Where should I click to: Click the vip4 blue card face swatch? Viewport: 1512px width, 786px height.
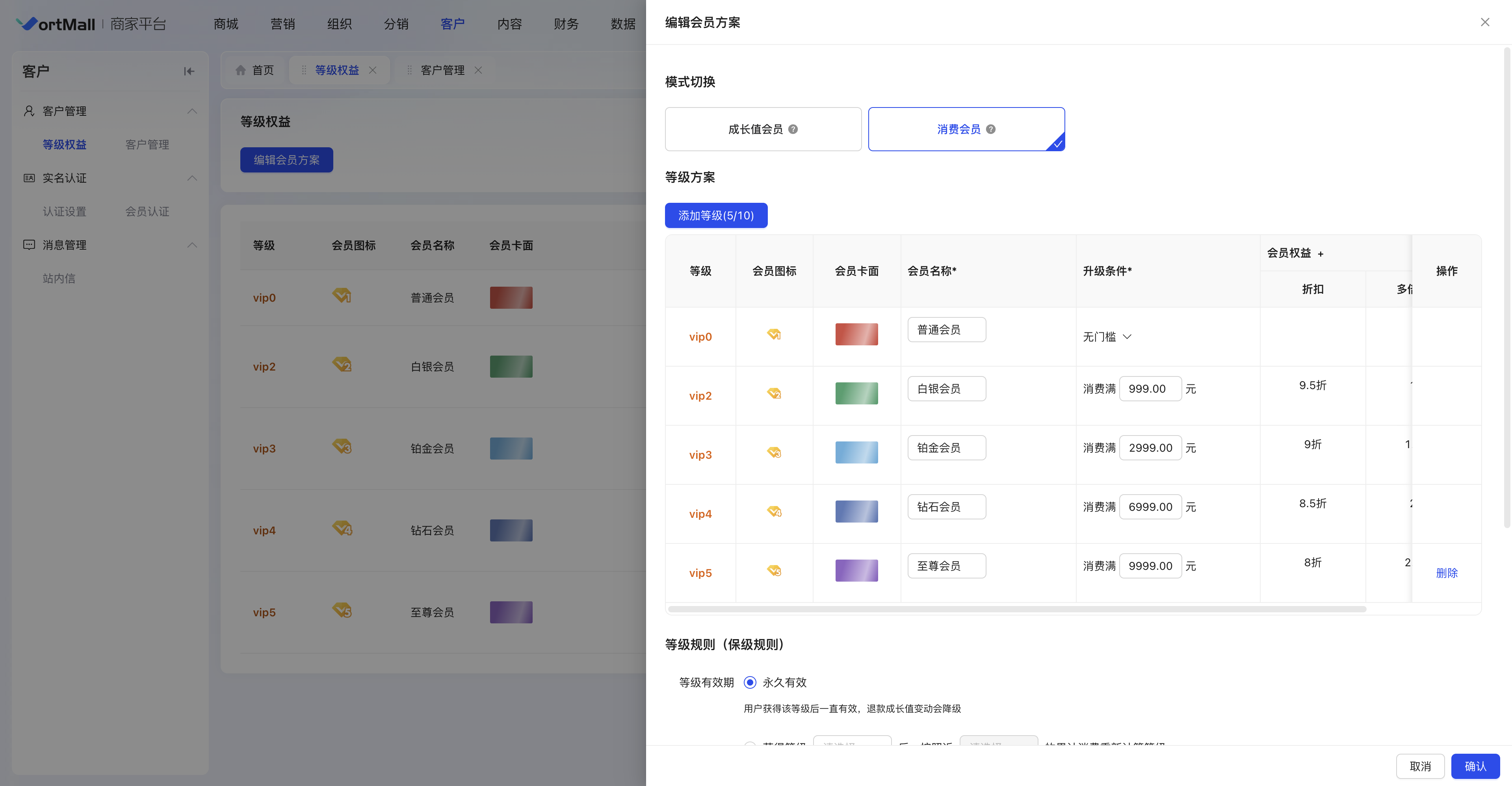click(x=856, y=512)
